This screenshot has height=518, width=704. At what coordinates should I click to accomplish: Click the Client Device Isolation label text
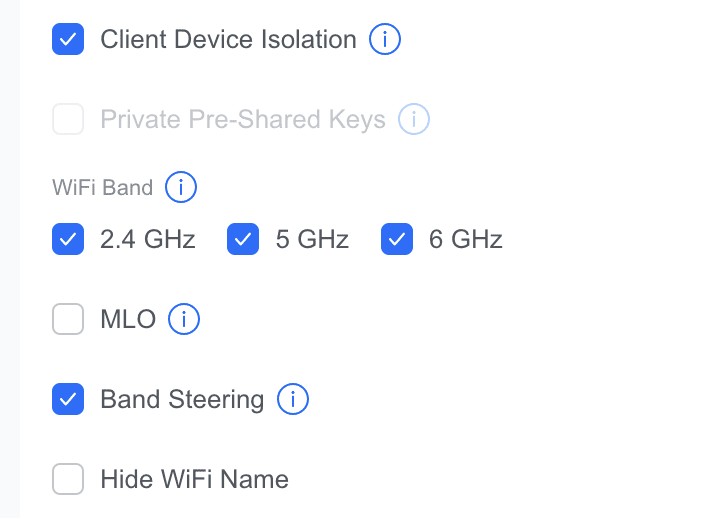point(228,40)
